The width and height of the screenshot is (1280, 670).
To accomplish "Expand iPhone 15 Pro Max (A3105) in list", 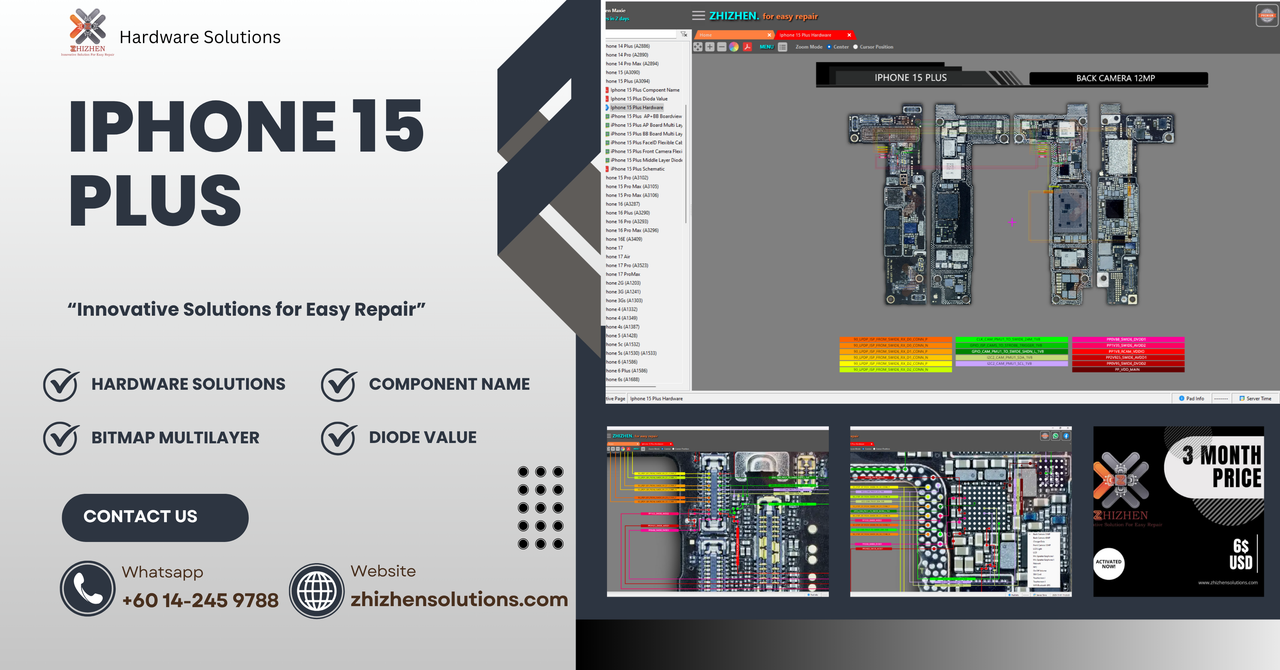I will pyautogui.click(x=632, y=186).
